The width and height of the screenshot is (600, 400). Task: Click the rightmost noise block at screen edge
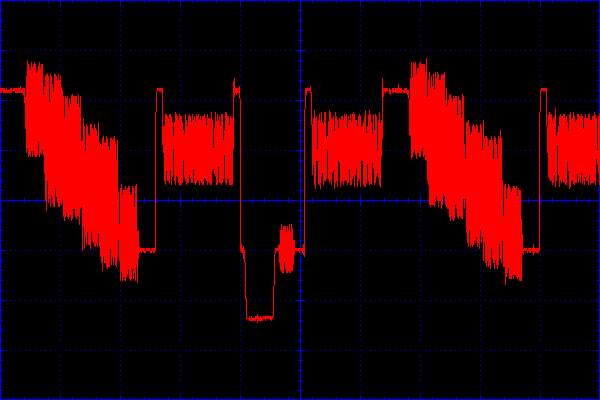coord(573,149)
